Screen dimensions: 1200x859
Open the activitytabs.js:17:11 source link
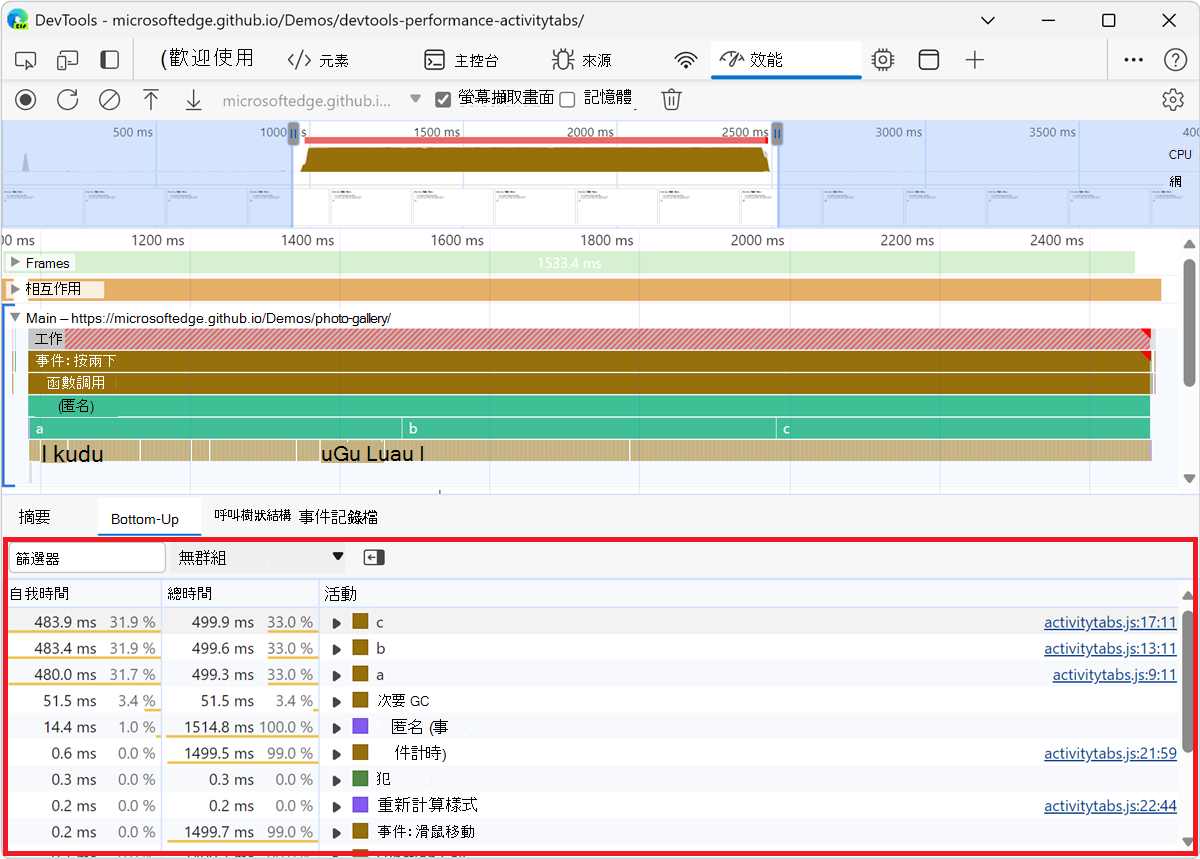pos(1110,622)
